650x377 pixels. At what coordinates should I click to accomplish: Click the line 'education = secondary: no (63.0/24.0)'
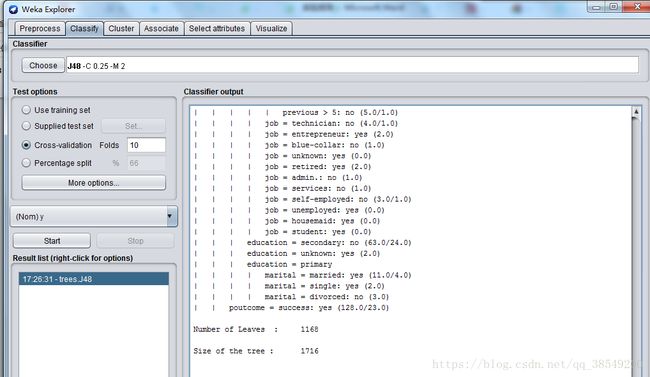point(329,243)
